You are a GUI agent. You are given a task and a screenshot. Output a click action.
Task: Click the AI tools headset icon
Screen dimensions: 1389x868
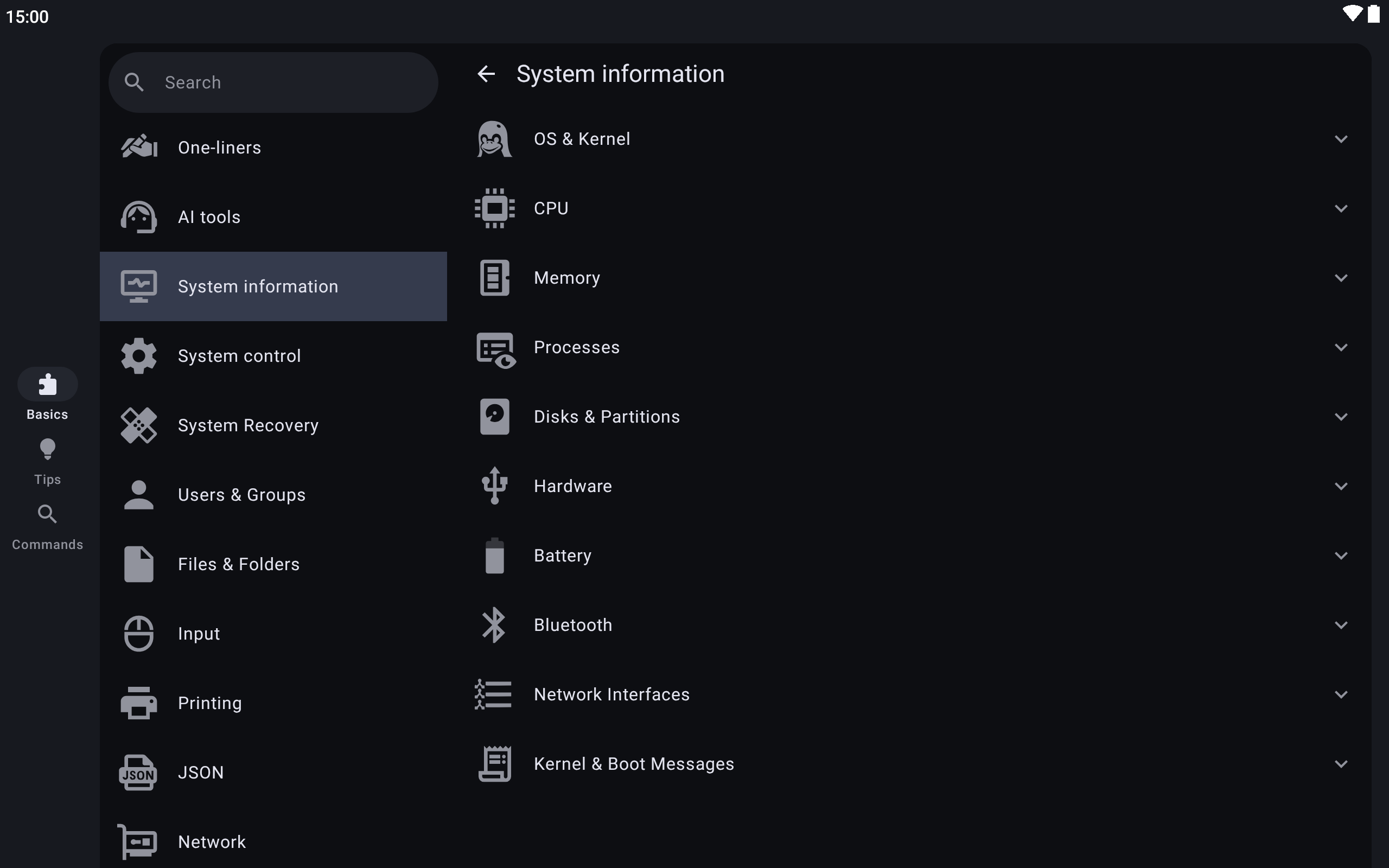139,217
